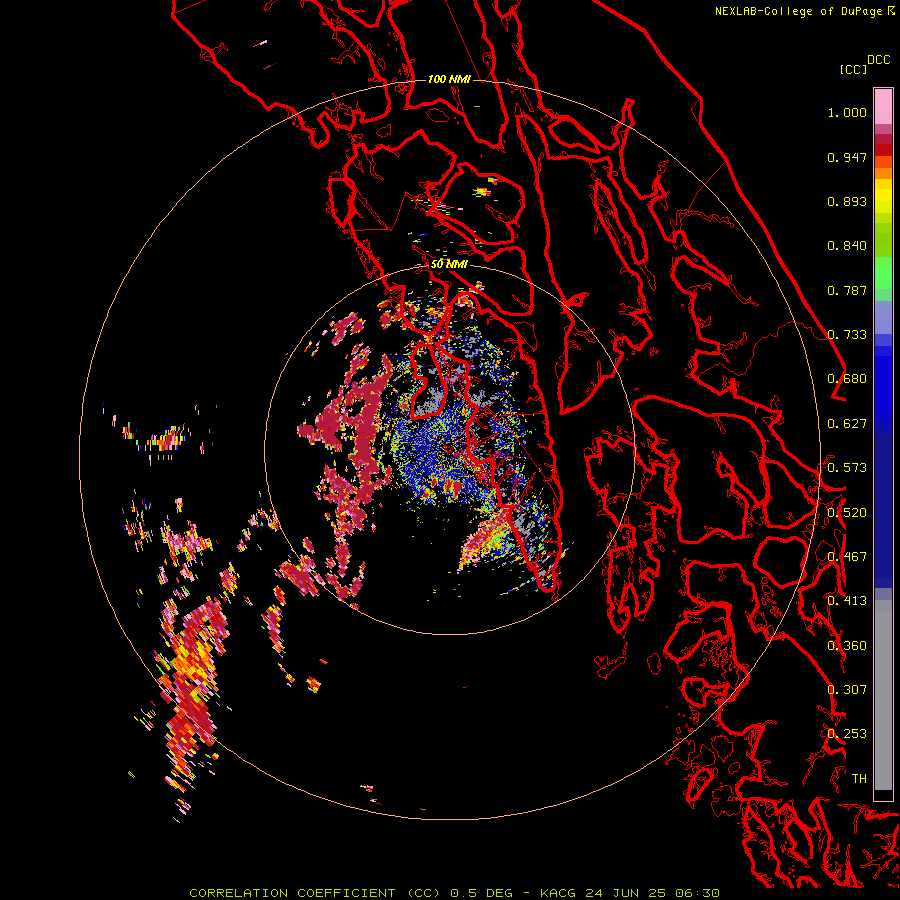
Task: Click the 0.787 scale value
Action: (x=847, y=290)
